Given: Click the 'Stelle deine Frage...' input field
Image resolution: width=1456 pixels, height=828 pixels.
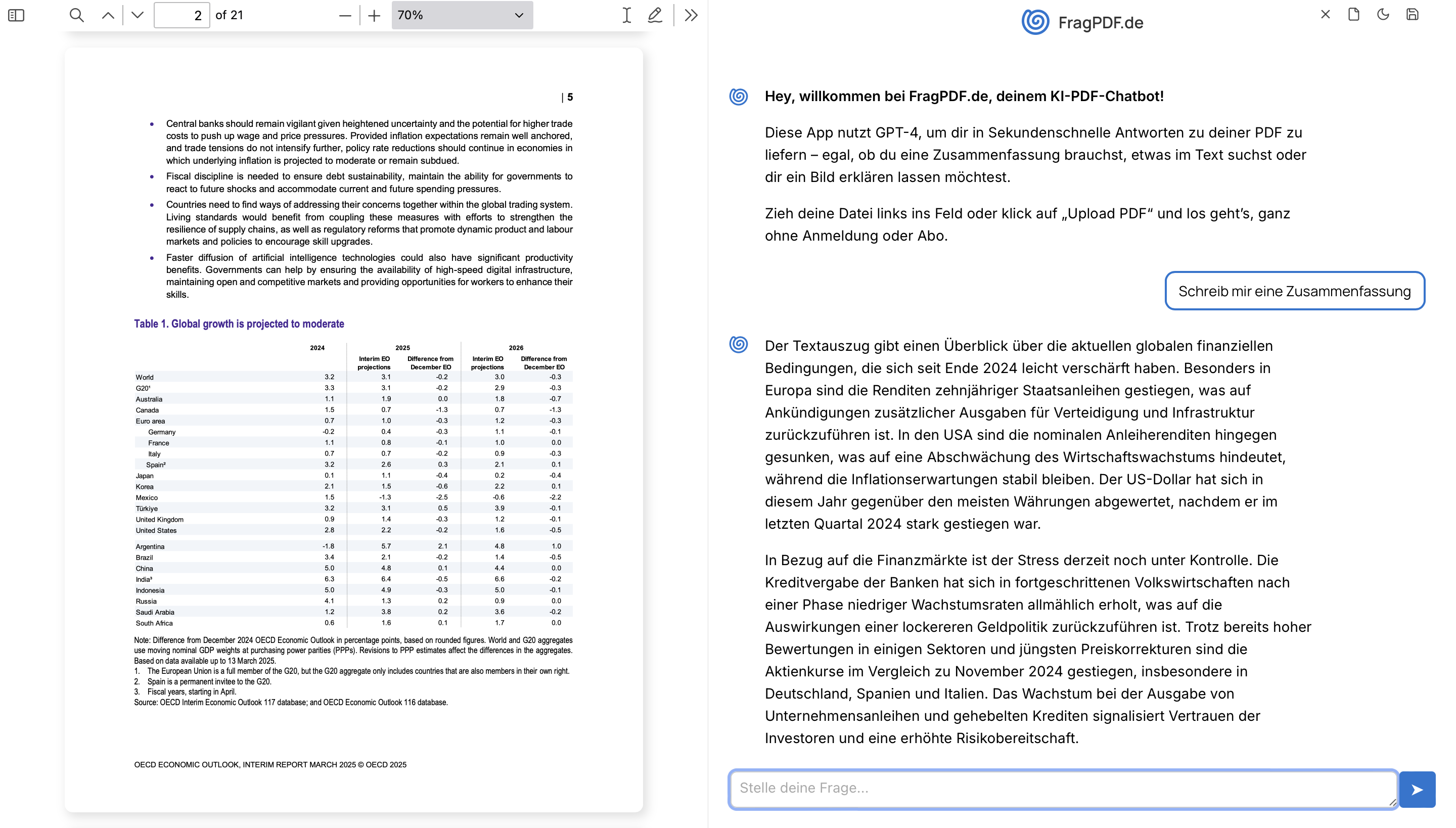Looking at the screenshot, I should click(1063, 788).
